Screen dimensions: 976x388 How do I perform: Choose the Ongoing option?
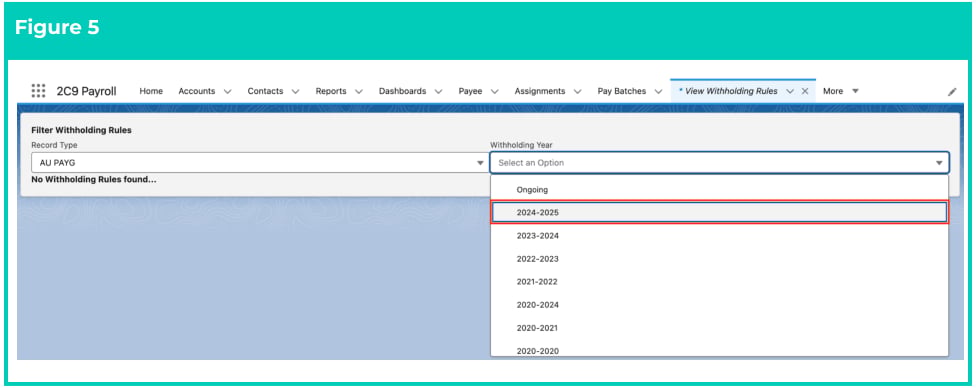pos(720,189)
